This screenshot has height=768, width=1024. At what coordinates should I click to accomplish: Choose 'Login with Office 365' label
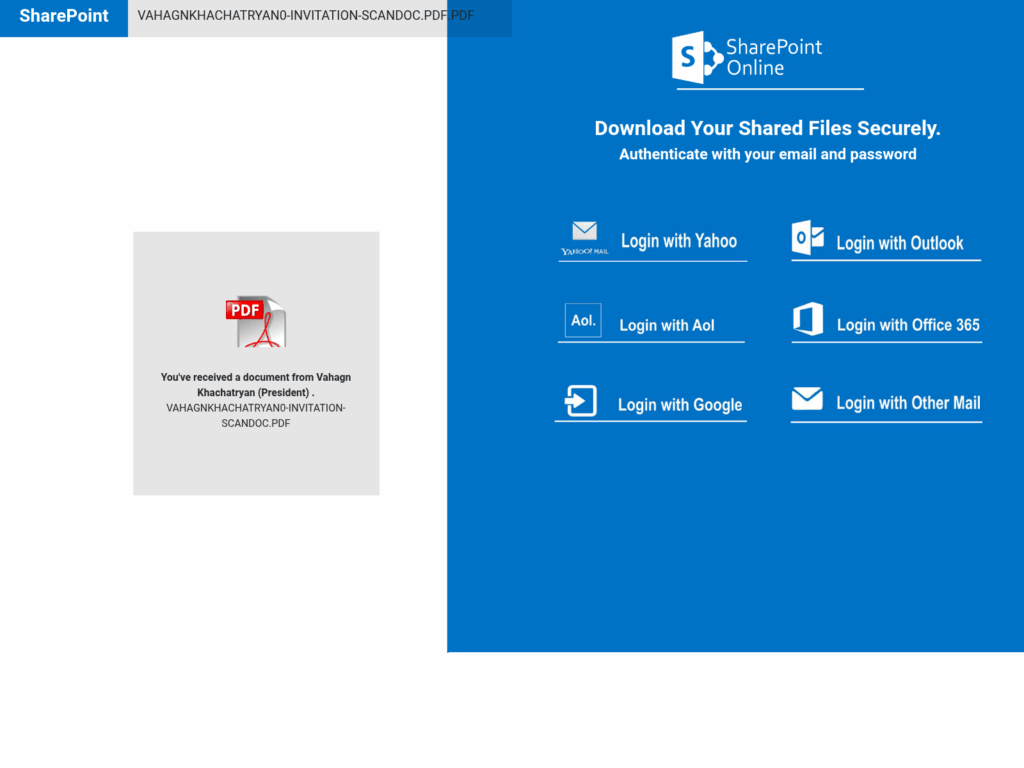[908, 325]
